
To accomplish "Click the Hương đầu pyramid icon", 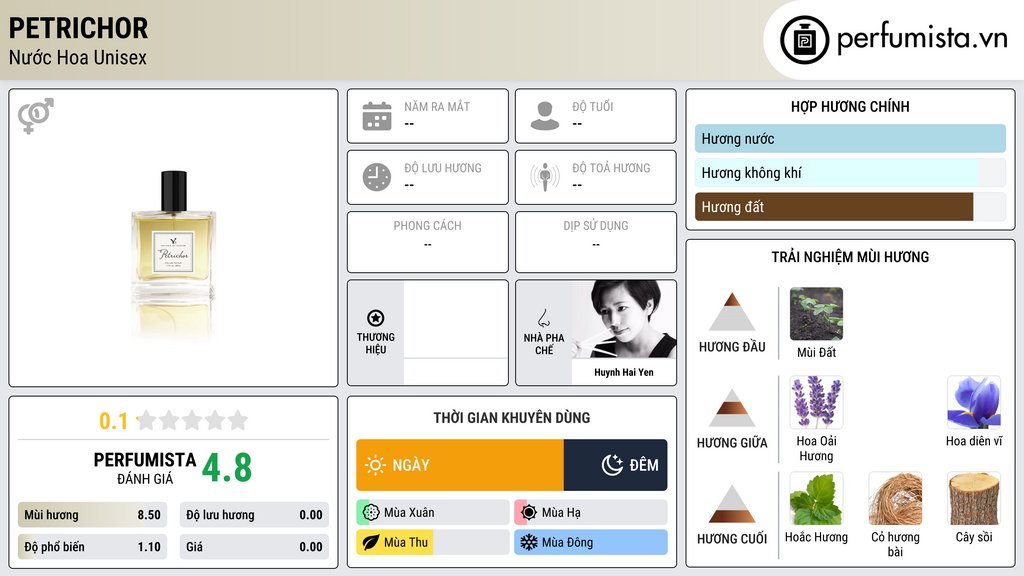I will click(732, 312).
